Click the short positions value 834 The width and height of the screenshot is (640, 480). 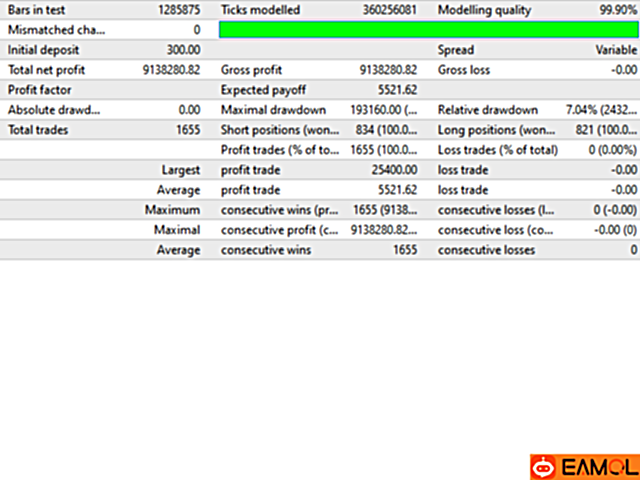tap(386, 130)
